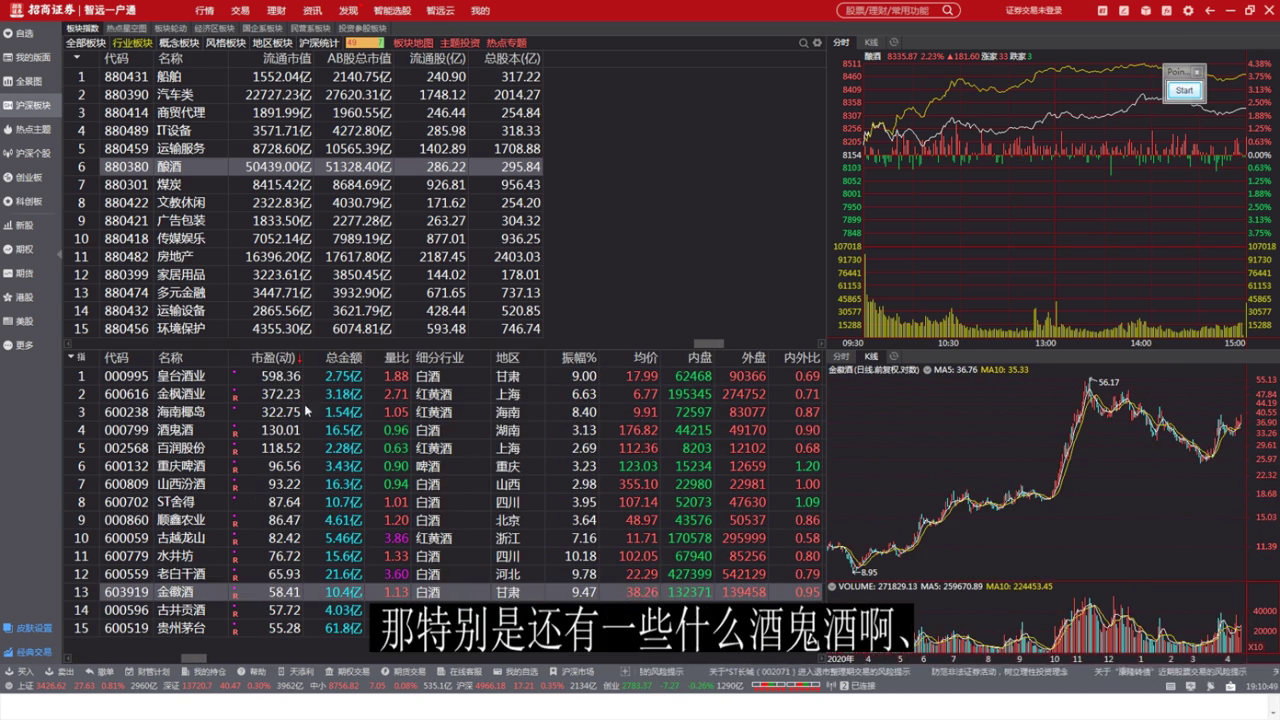The width and height of the screenshot is (1280, 720).
Task: Click 证券交易未登录 login text
Action: coord(1034,10)
